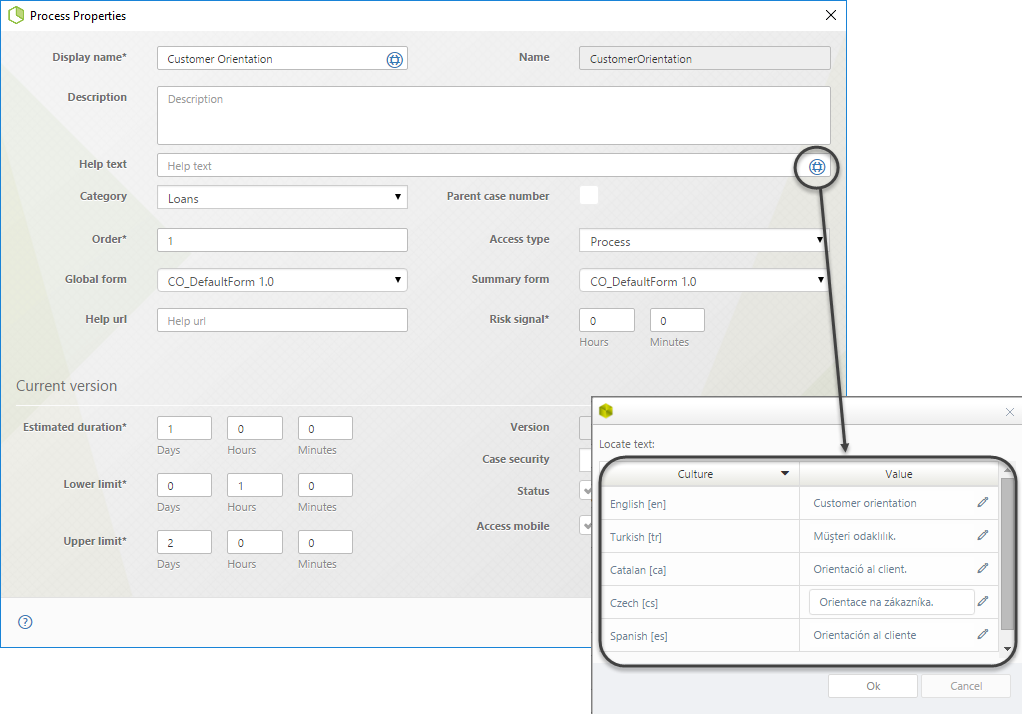The width and height of the screenshot is (1022, 714).
Task: Open the Summary form dropdown
Action: pos(704,280)
